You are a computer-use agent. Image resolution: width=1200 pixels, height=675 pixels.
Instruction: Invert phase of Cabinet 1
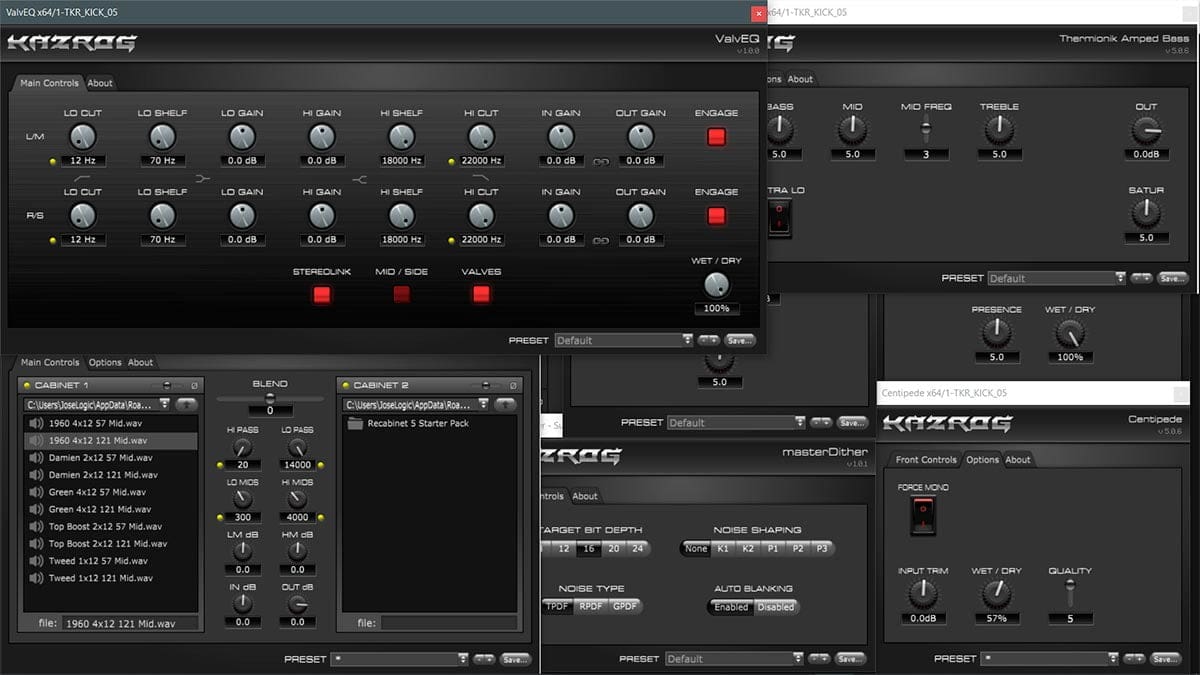click(x=194, y=385)
